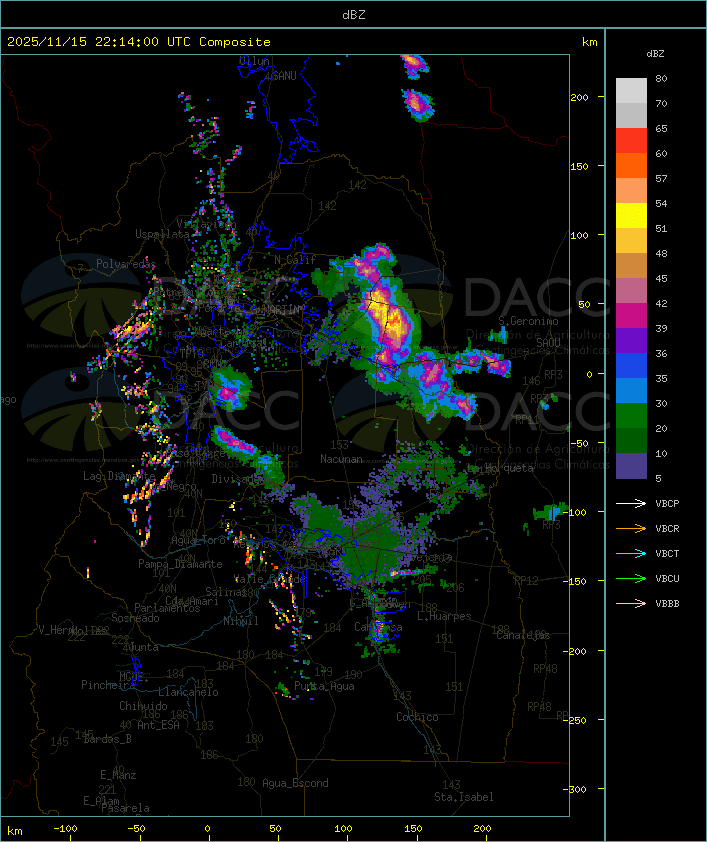The height and width of the screenshot is (842, 707).
Task: Click the Bardas_B place label
Action: point(107,739)
